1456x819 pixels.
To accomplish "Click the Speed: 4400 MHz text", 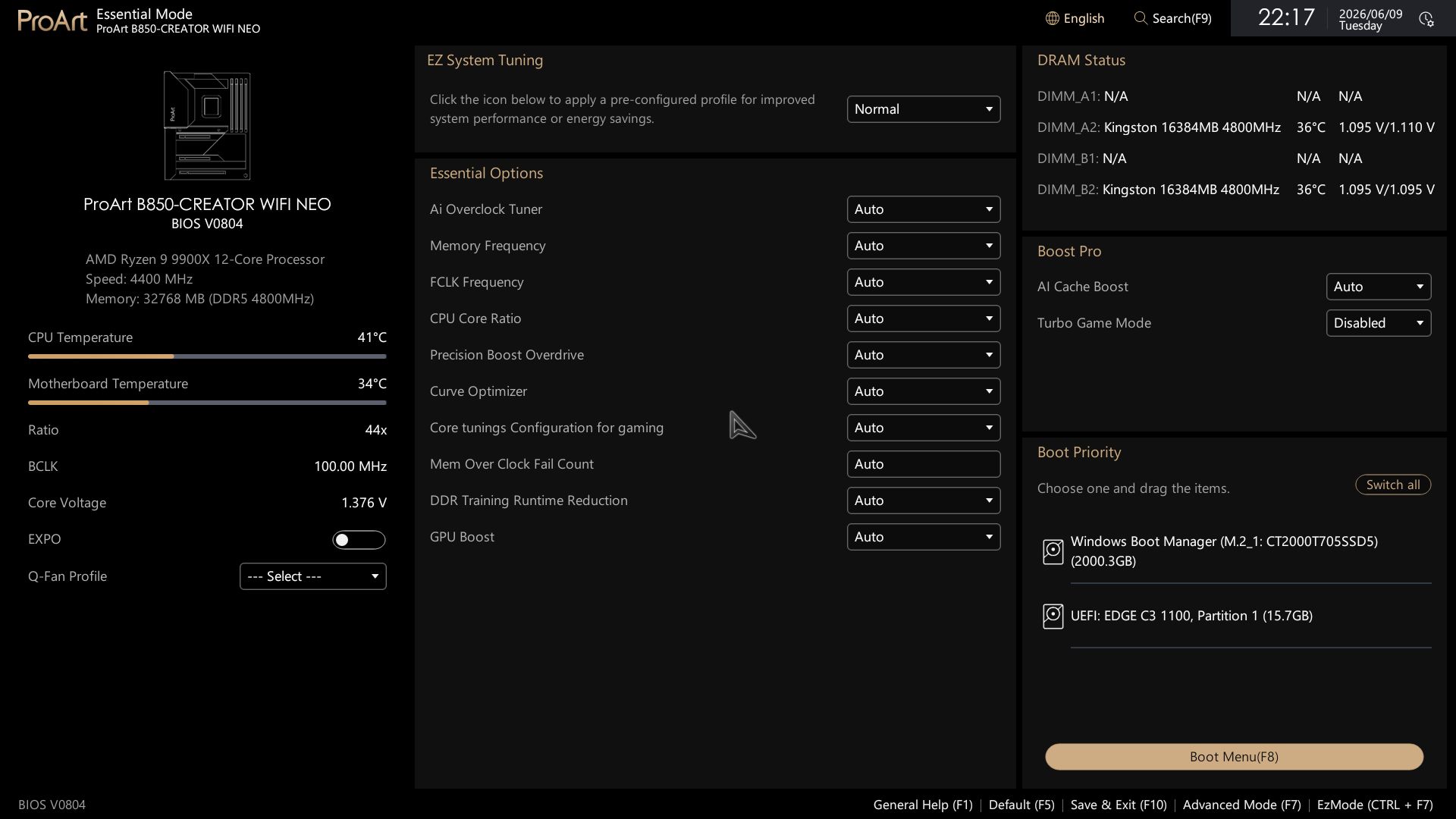I will (x=139, y=279).
